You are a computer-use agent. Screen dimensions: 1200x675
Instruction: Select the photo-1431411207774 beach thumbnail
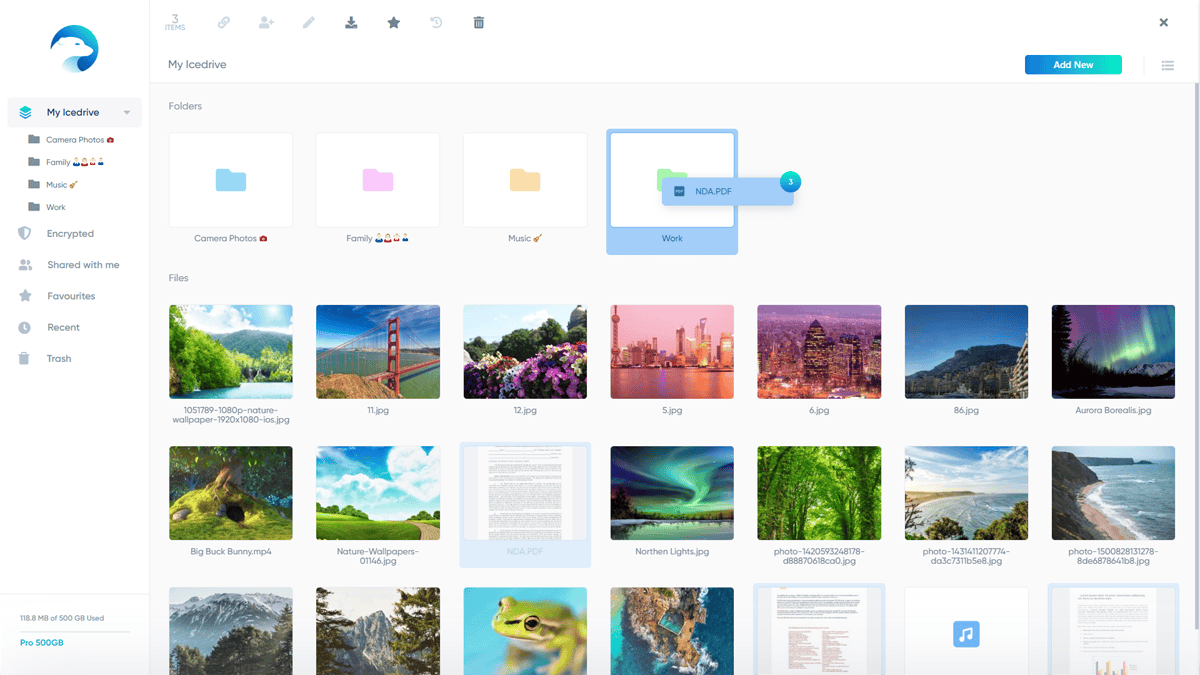click(966, 493)
